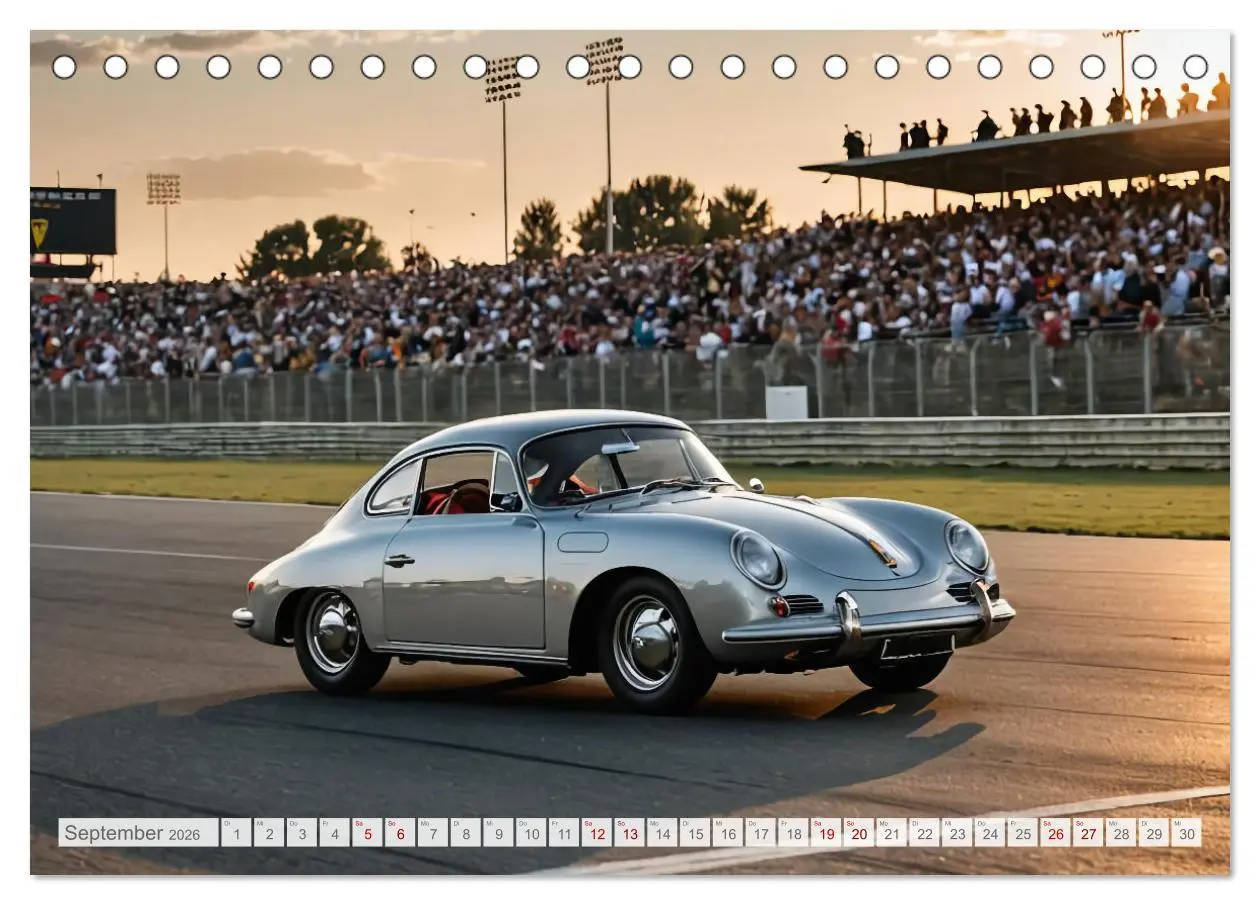Select red Saturday date 5
1260x905 pixels.
coord(367,833)
